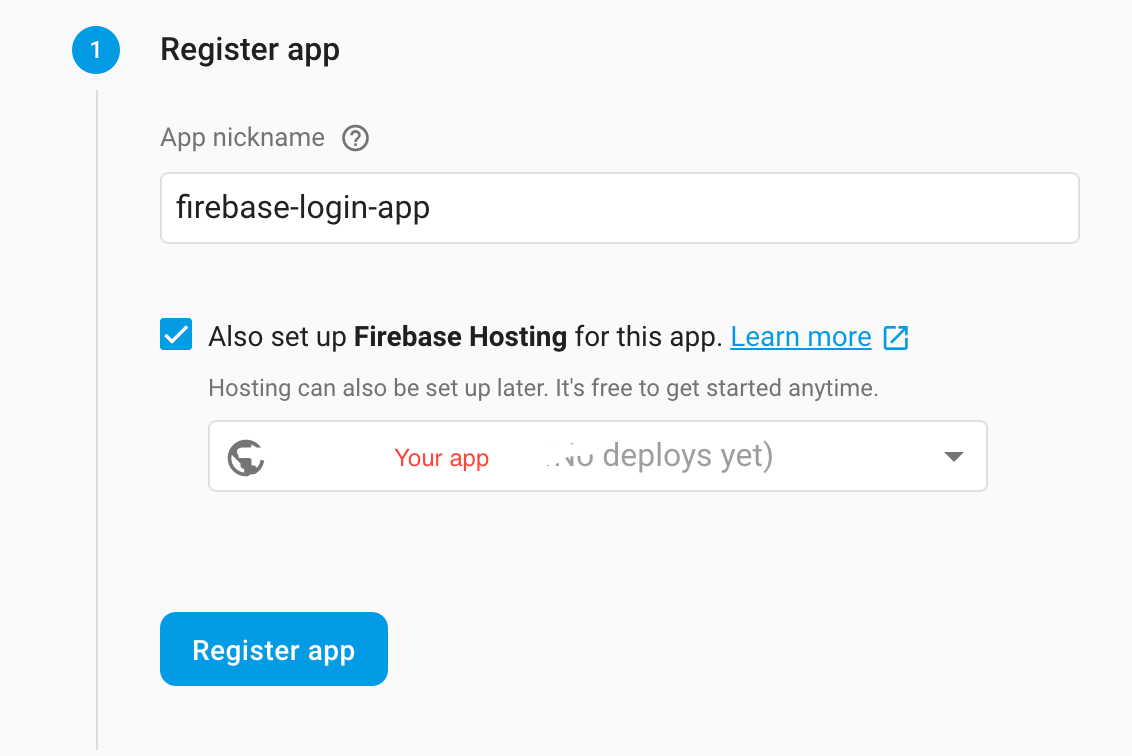Expand the '(No deploys yet)' site selector
Image resolution: width=1132 pixels, height=756 pixels.
click(598, 456)
